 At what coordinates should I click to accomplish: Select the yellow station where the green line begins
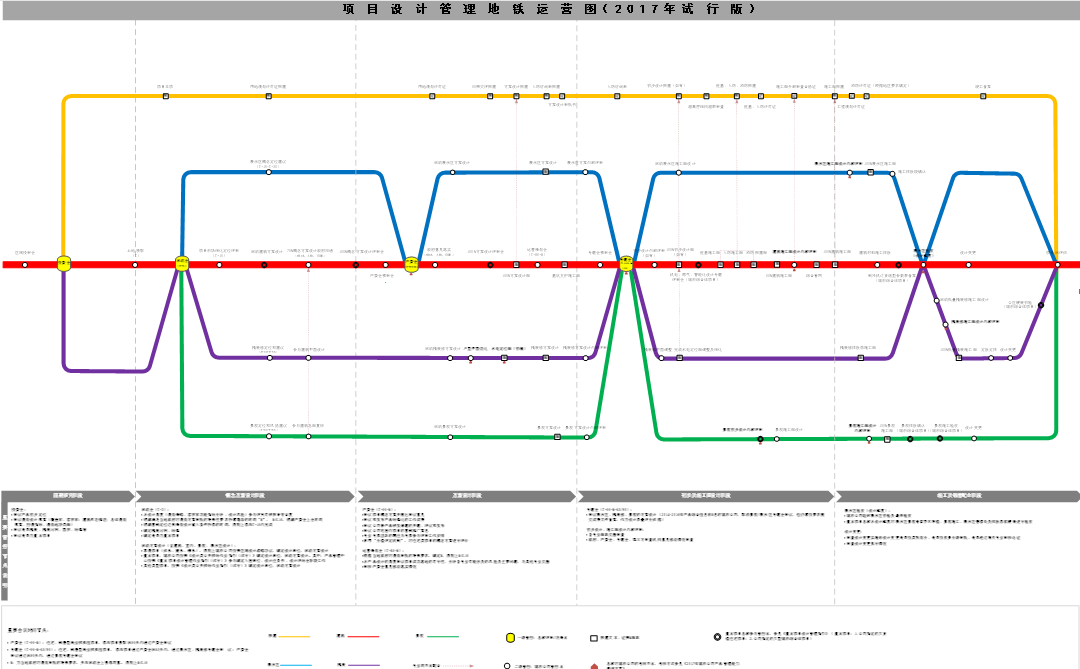click(x=183, y=264)
